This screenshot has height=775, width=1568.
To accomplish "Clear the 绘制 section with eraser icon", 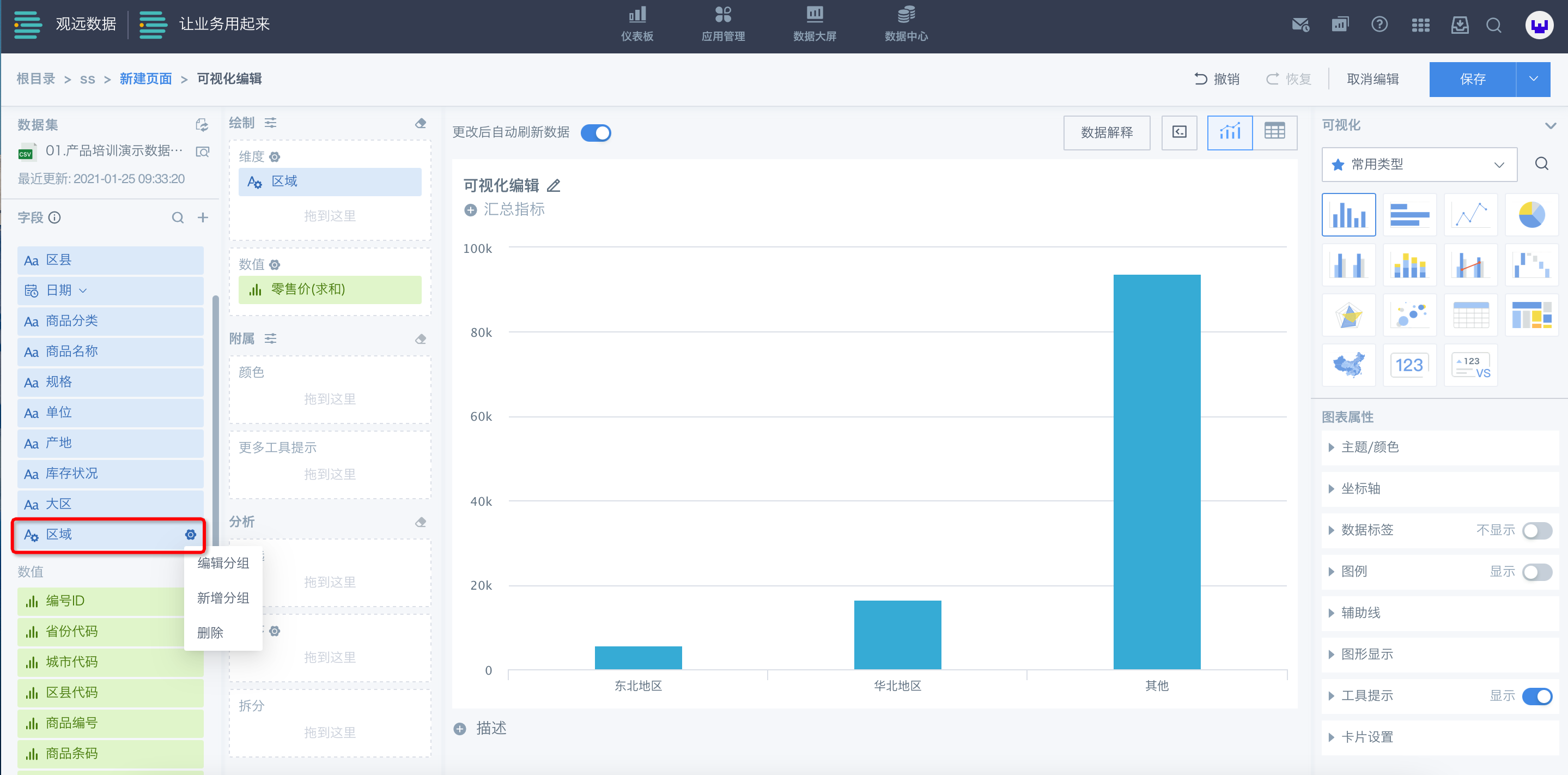I will point(420,123).
